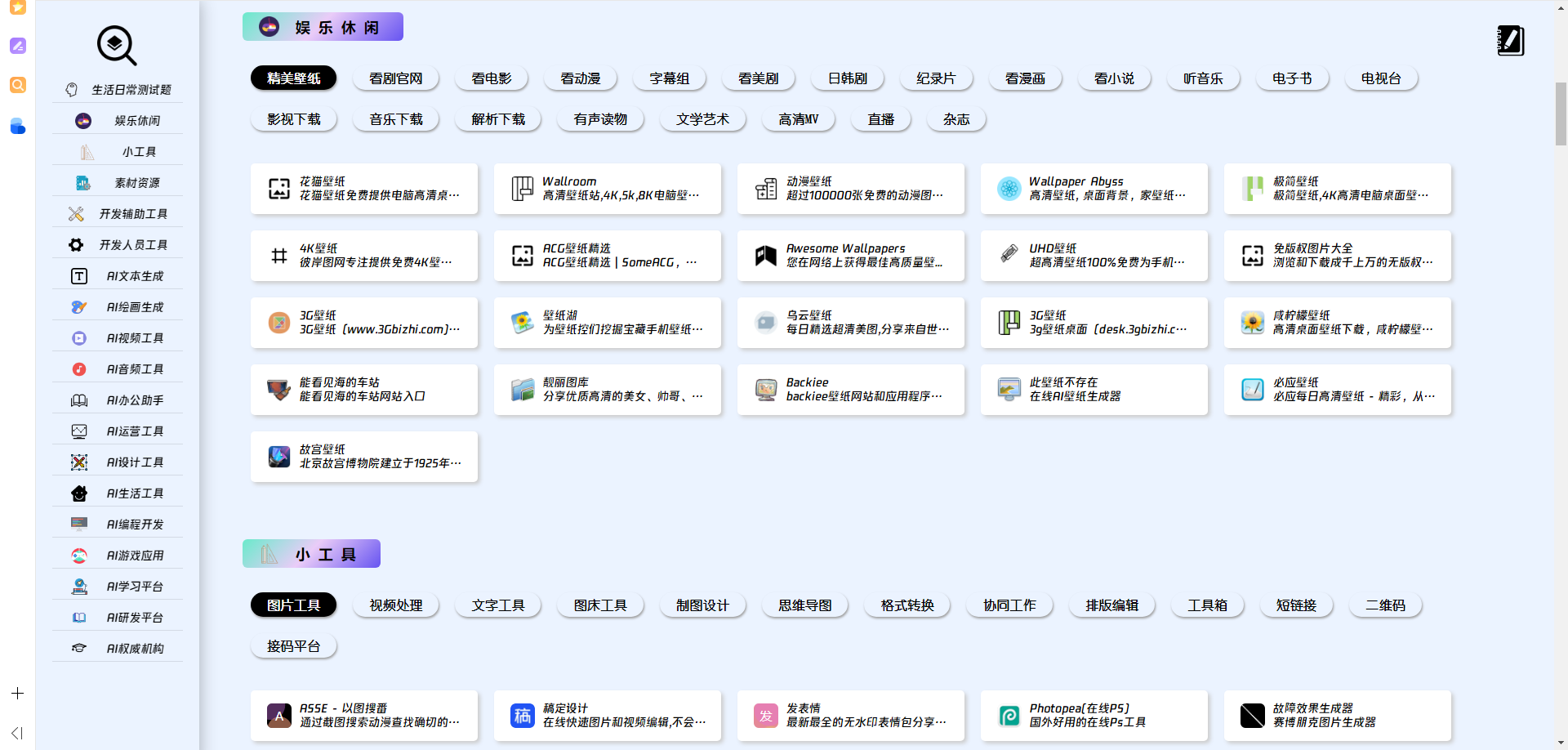Click the orange star icon on far left edge
The height and width of the screenshot is (750, 1568).
(18, 8)
